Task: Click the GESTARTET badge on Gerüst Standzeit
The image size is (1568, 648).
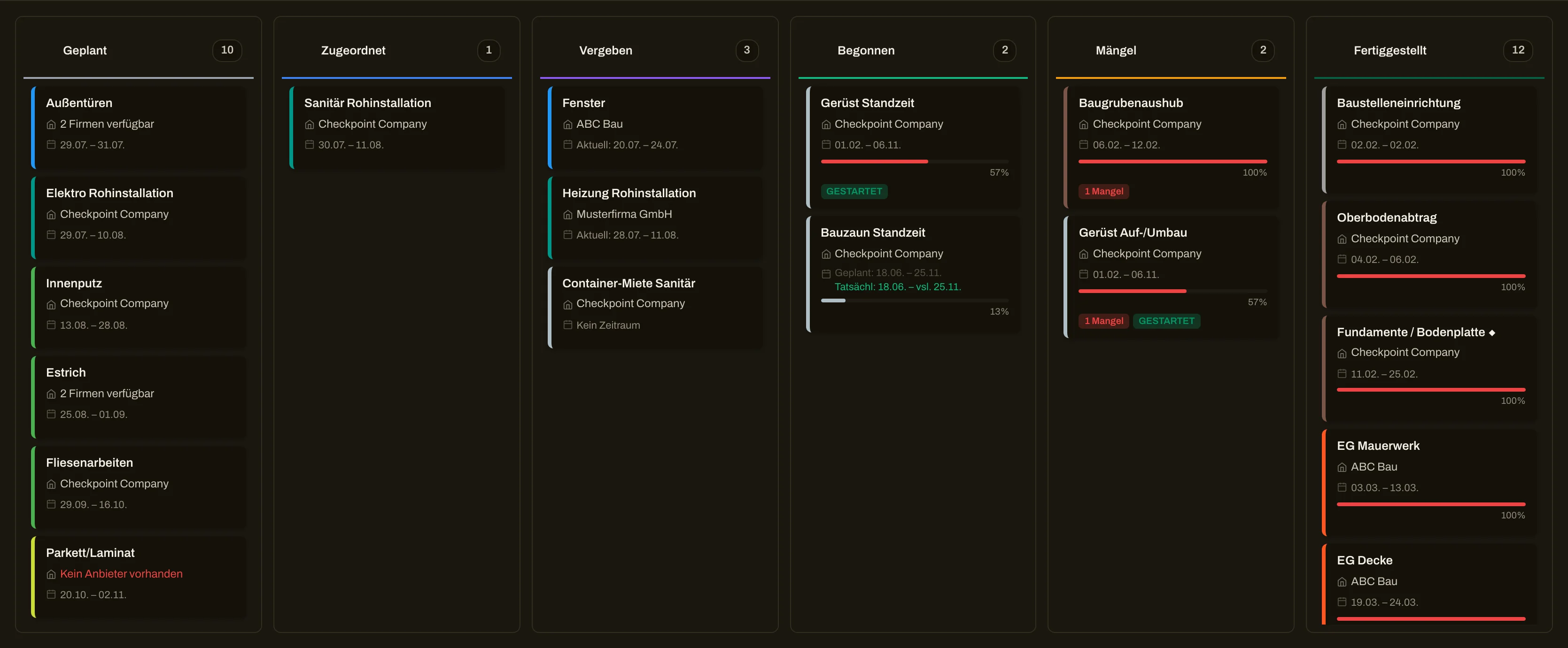Action: point(854,191)
